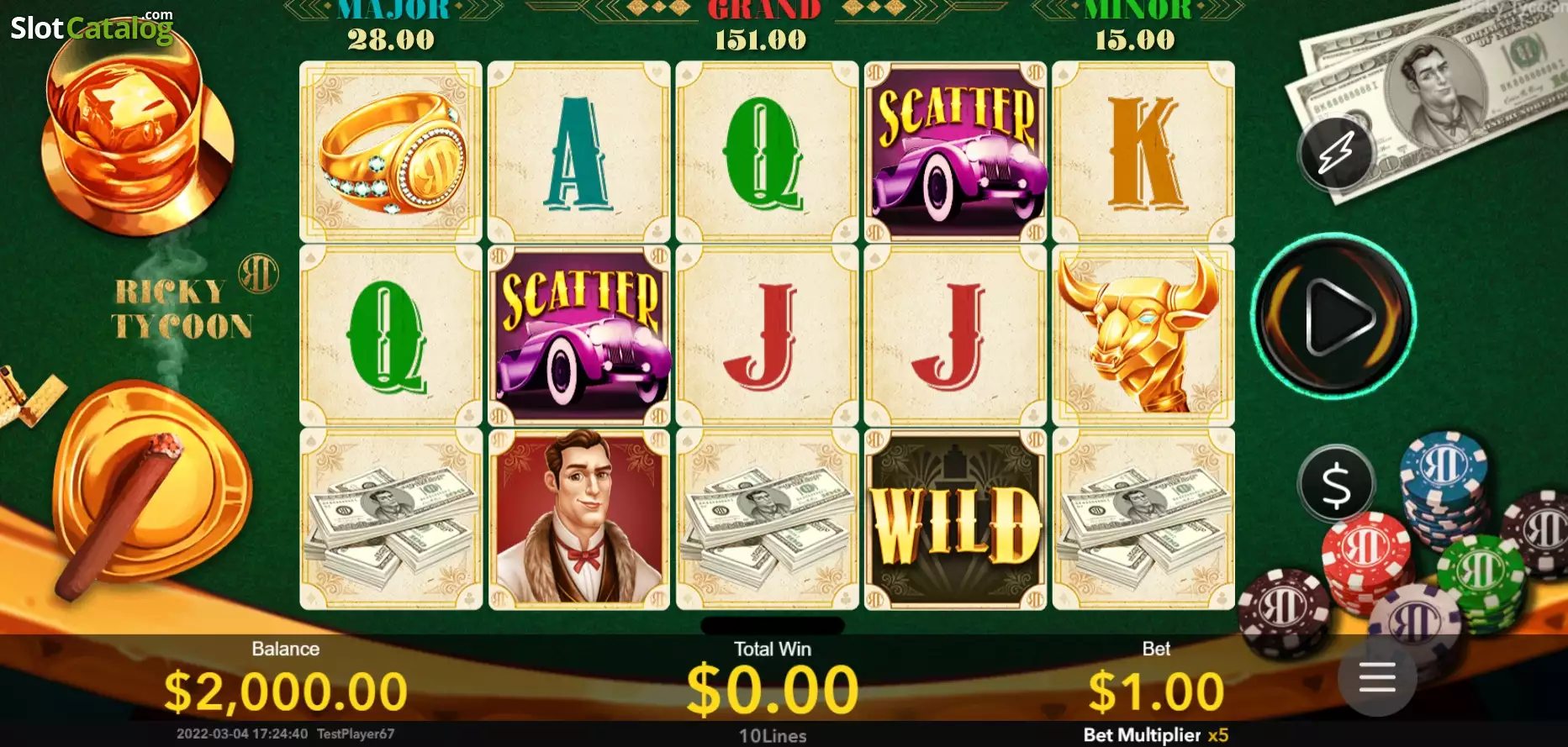Click the Scatter car in top row
This screenshot has width=1568, height=747.
[955, 152]
